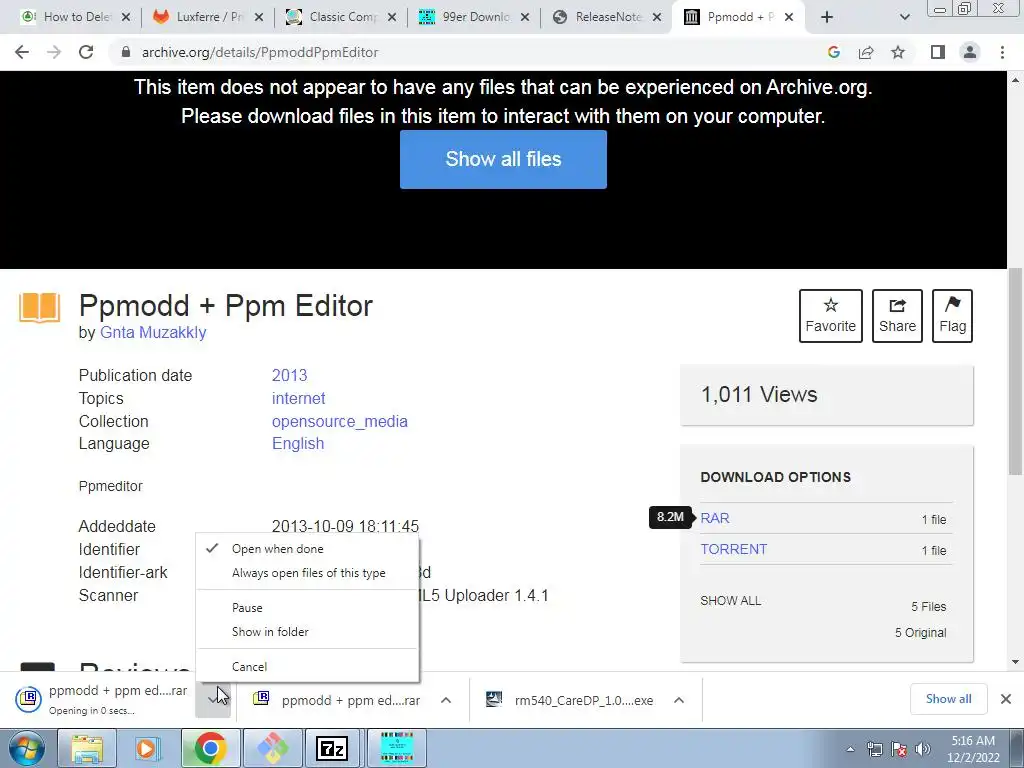Image resolution: width=1024 pixels, height=768 pixels.
Task: Launch Windows Media Player from taskbar
Action: click(148, 748)
